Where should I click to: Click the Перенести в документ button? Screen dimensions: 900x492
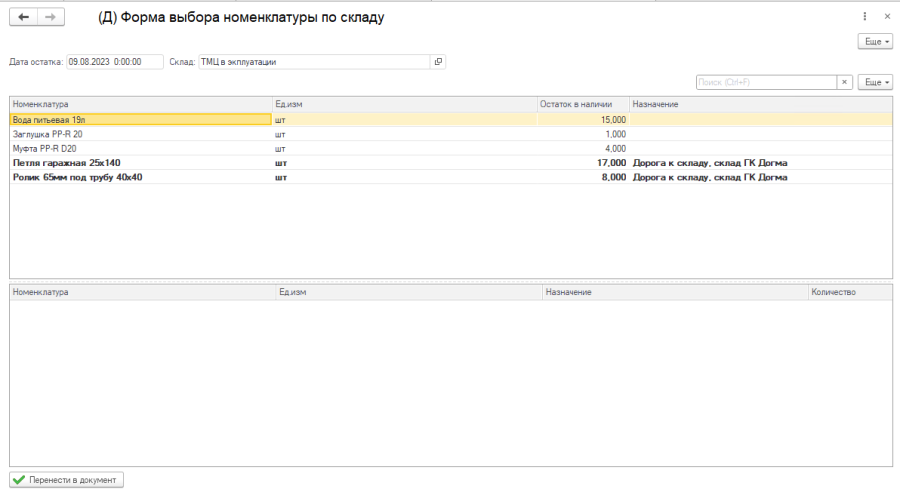coord(67,480)
